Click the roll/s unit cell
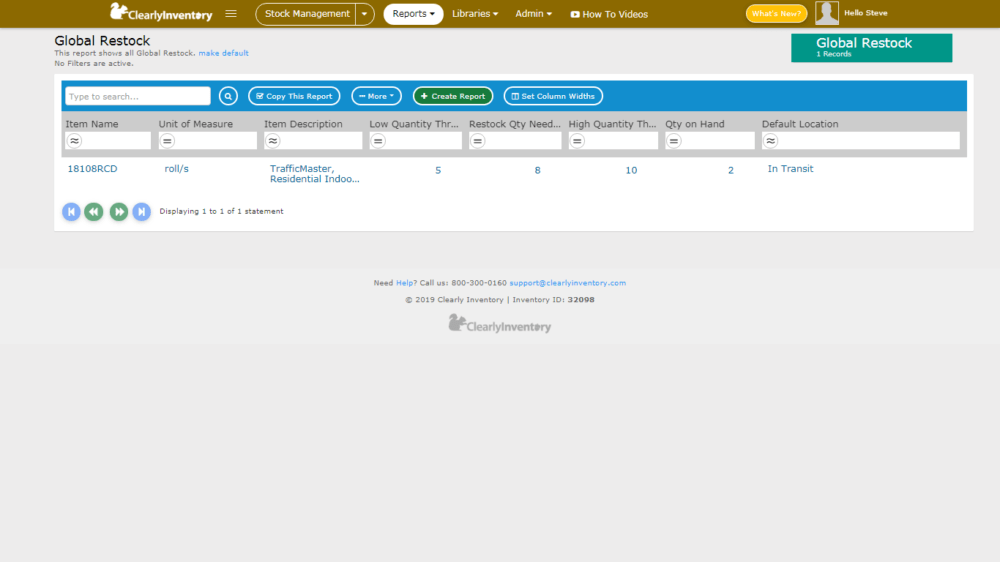The image size is (1000, 562). (x=177, y=169)
